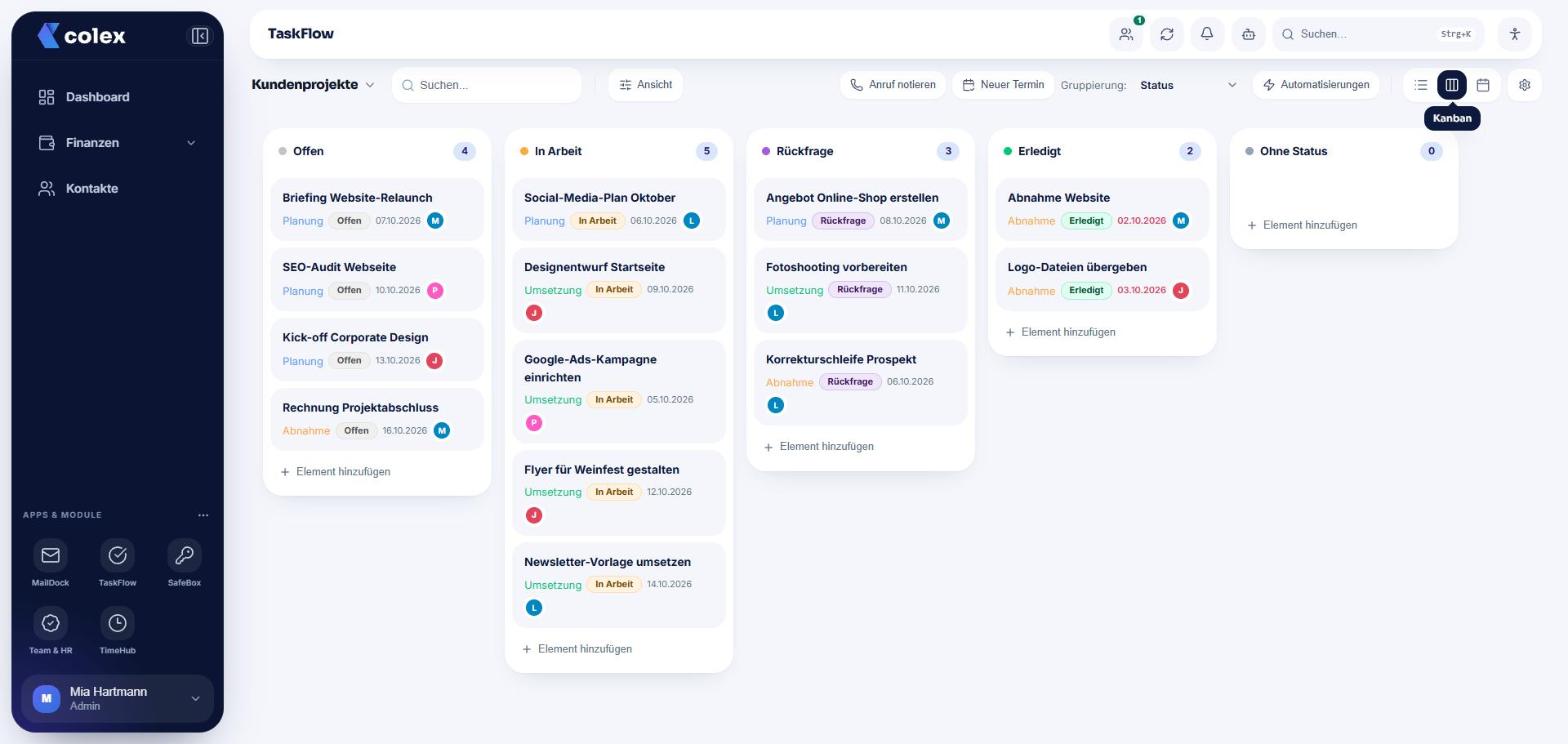Click Erledigt badge on Logo-Dateien card

click(x=1086, y=291)
